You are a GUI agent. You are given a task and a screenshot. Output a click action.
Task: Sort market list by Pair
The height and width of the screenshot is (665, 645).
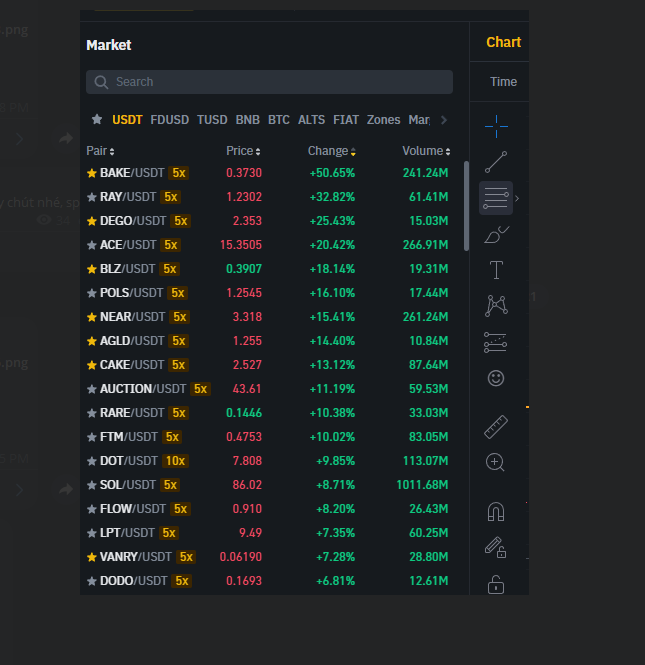(100, 151)
